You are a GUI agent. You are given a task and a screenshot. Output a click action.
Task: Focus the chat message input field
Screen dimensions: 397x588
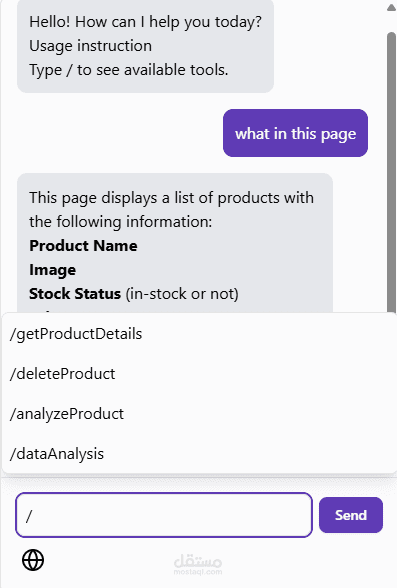(164, 515)
